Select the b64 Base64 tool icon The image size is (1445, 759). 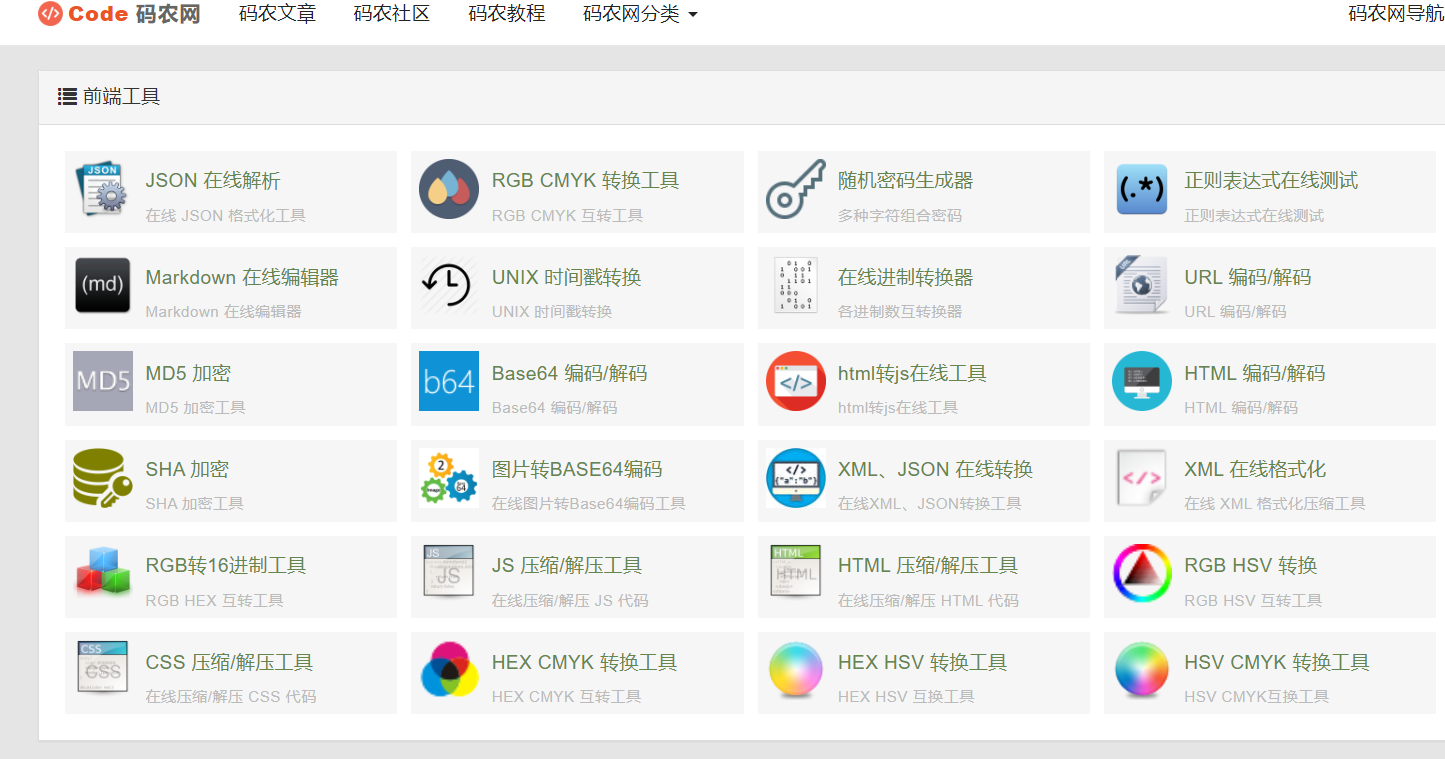point(448,383)
